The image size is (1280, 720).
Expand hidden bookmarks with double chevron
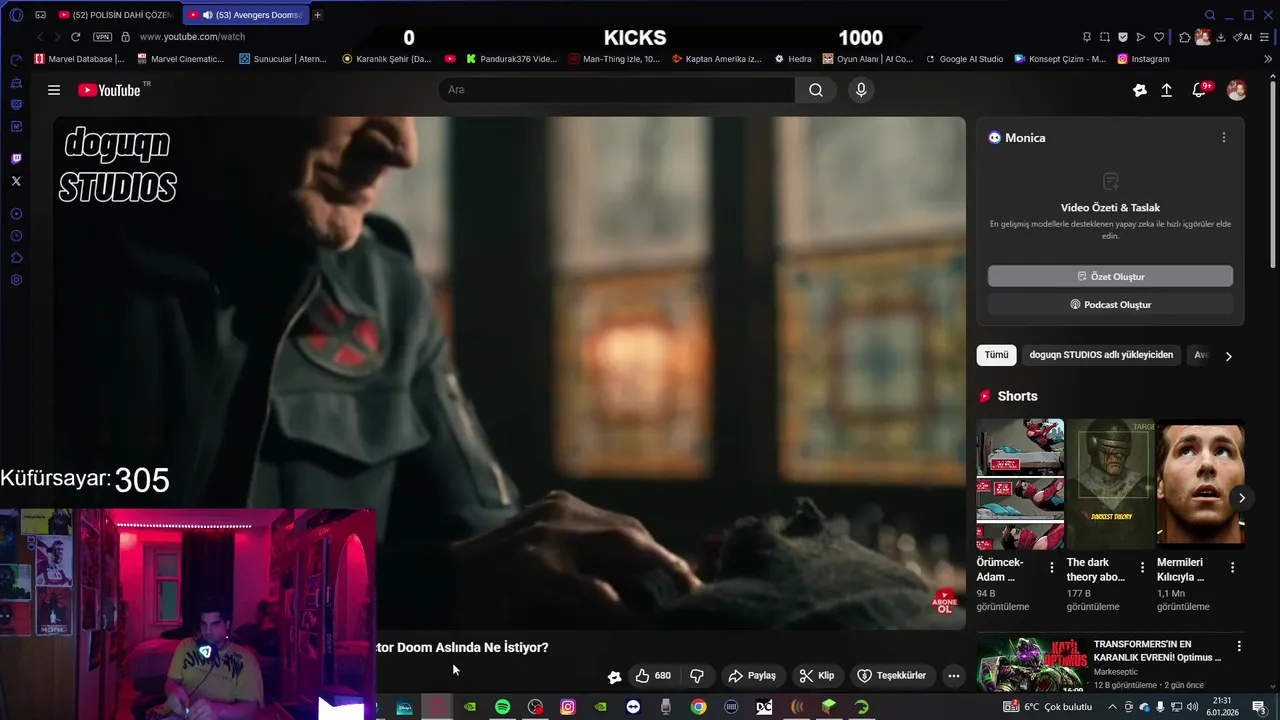pos(1268,59)
